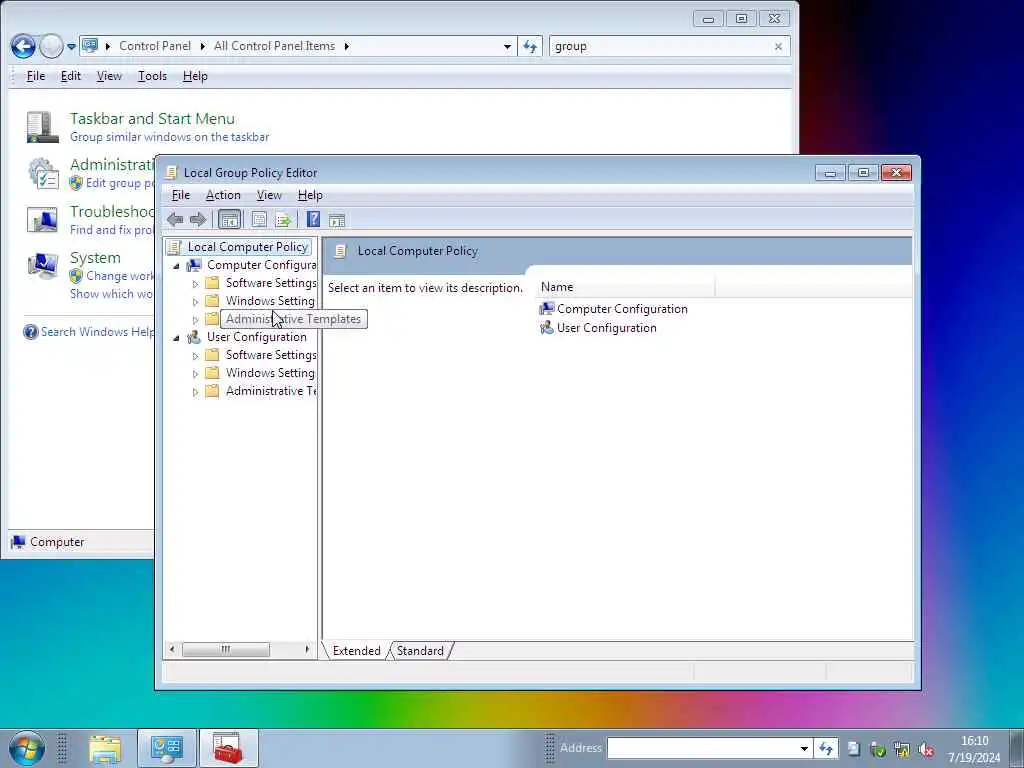
Task: Click the Control Panel back navigation button
Action: coord(24,46)
